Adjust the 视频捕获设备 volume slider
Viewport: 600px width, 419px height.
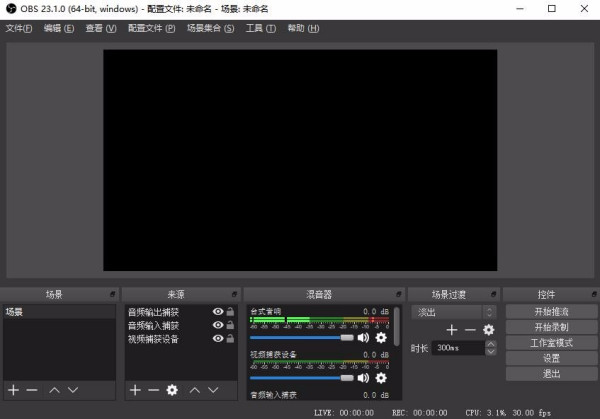click(x=302, y=378)
